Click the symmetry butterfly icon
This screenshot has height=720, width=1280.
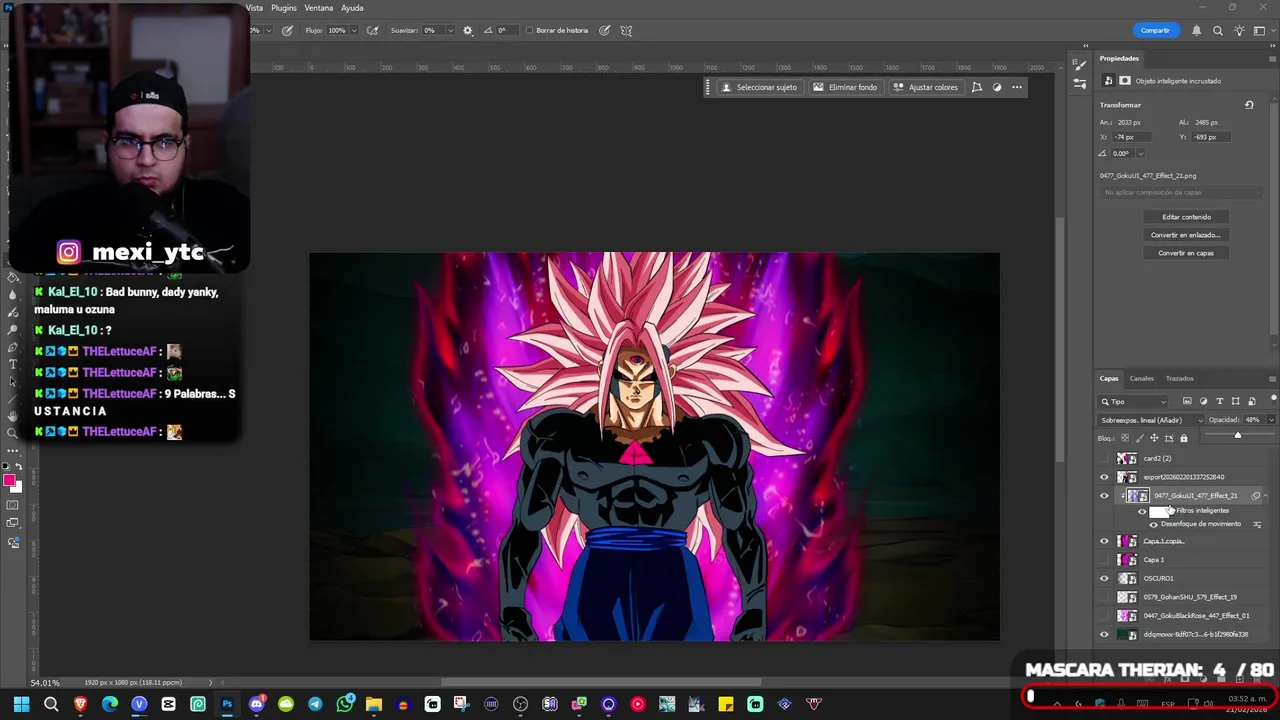tap(626, 30)
